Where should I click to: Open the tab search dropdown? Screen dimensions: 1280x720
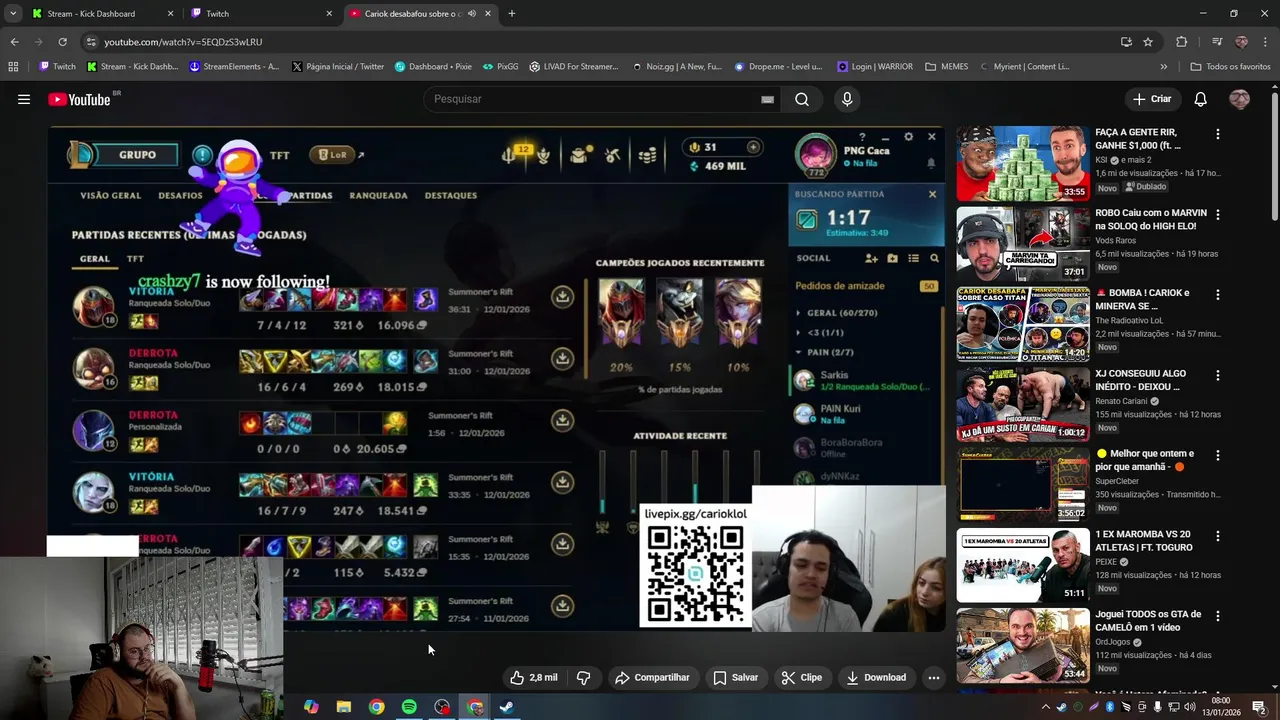coord(12,14)
